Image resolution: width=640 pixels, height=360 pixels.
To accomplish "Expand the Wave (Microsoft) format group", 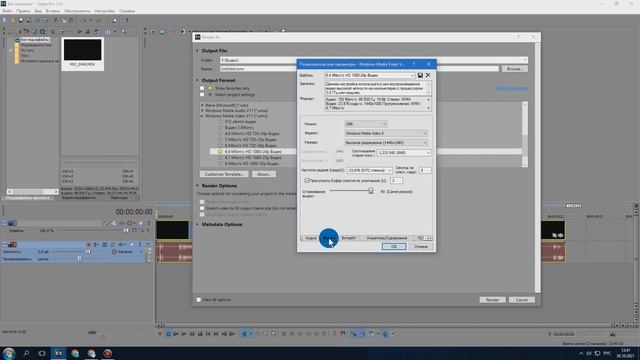I will (x=202, y=105).
